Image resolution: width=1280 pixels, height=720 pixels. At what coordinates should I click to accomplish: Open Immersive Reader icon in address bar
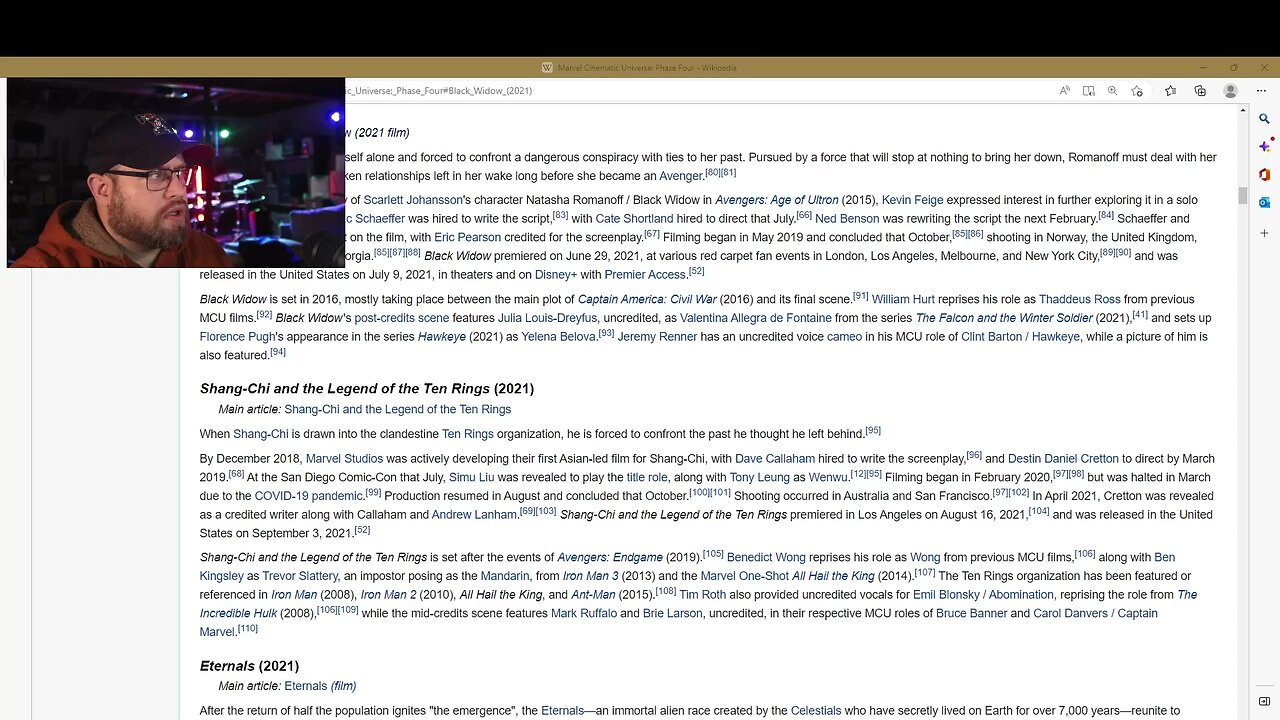(1089, 91)
